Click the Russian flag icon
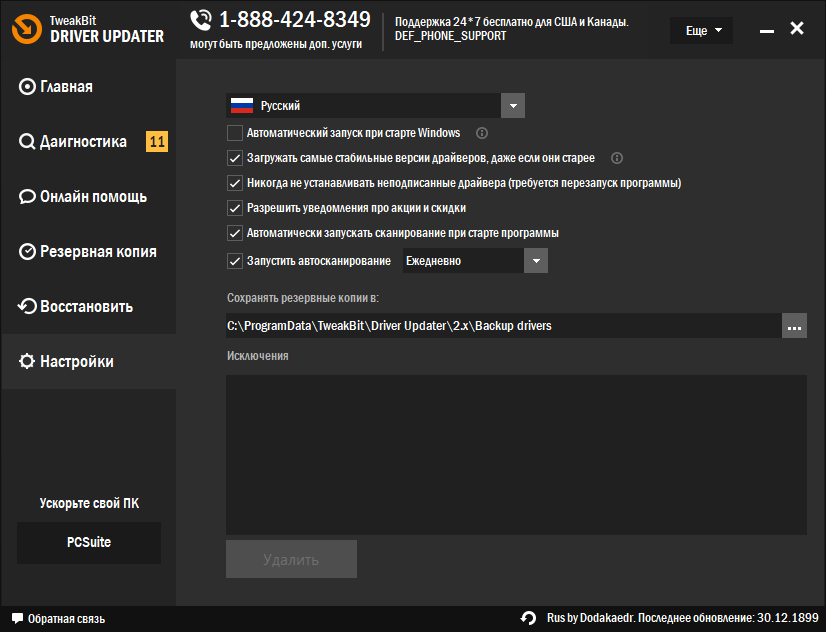 click(x=242, y=106)
